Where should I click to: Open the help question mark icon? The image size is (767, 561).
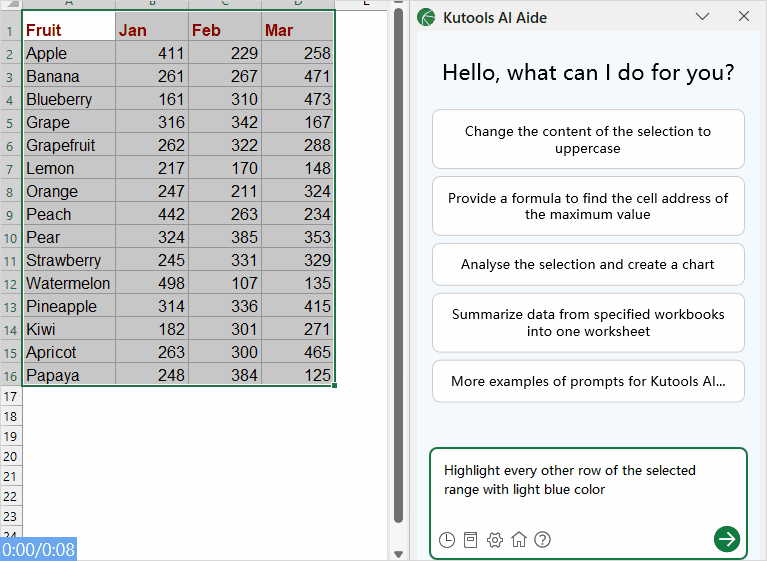[542, 540]
